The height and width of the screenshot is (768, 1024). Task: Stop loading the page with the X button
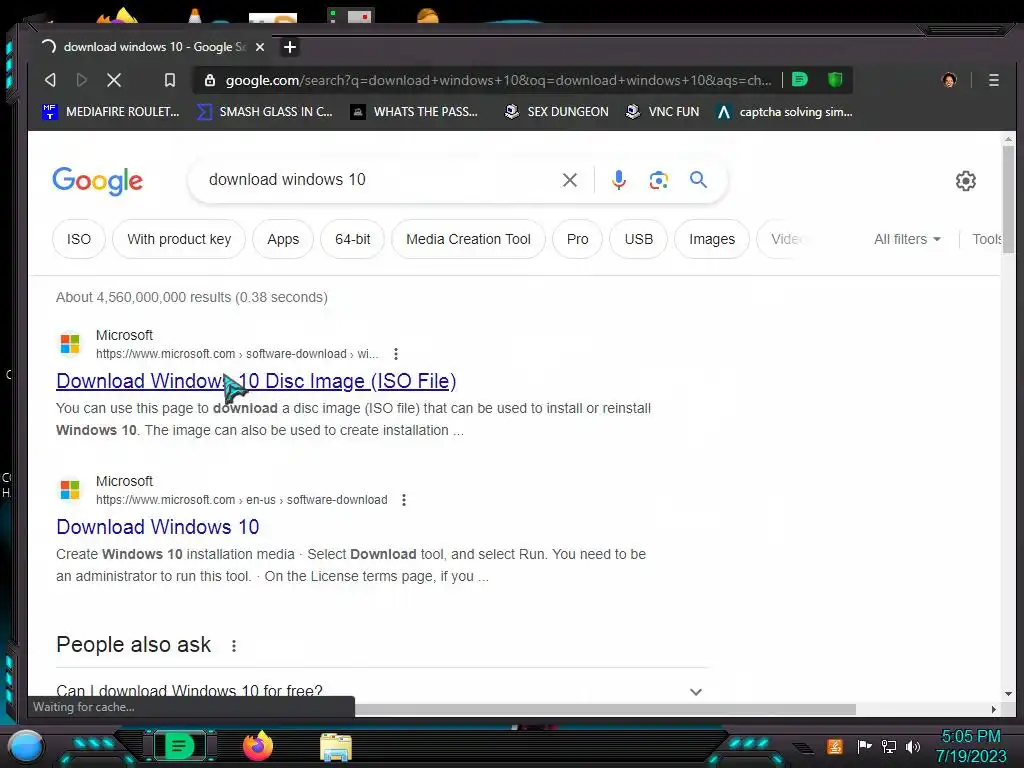[x=114, y=80]
